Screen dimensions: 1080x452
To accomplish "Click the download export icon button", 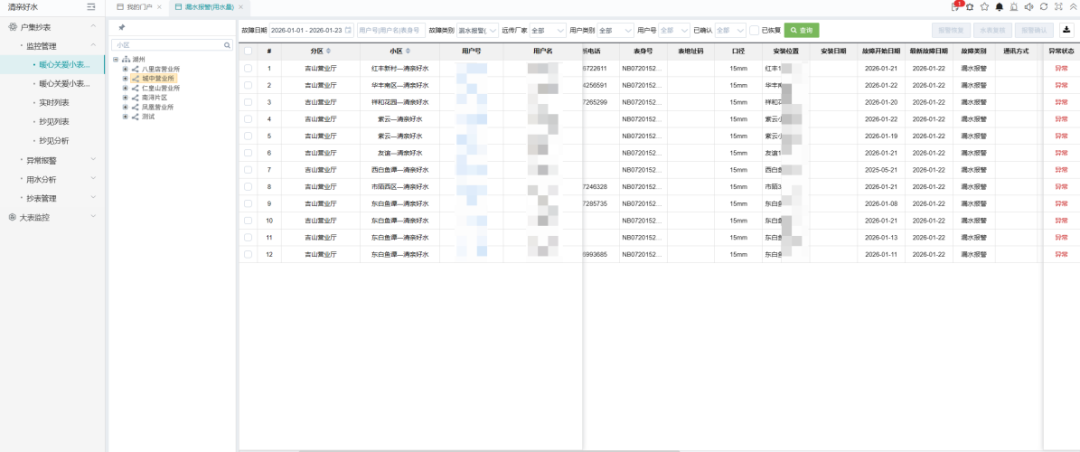I will pos(1065,30).
